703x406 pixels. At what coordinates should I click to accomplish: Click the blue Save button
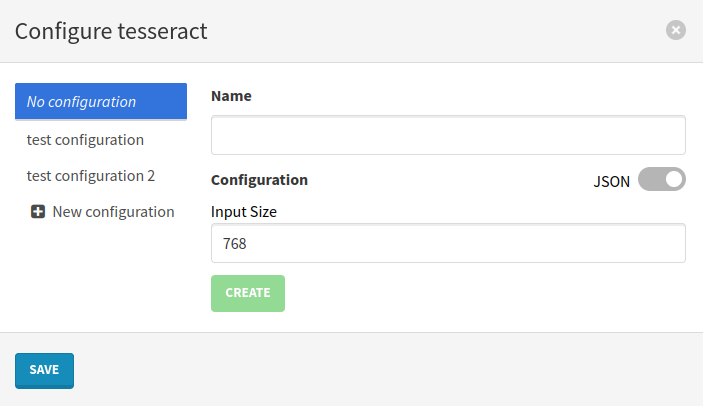(44, 370)
